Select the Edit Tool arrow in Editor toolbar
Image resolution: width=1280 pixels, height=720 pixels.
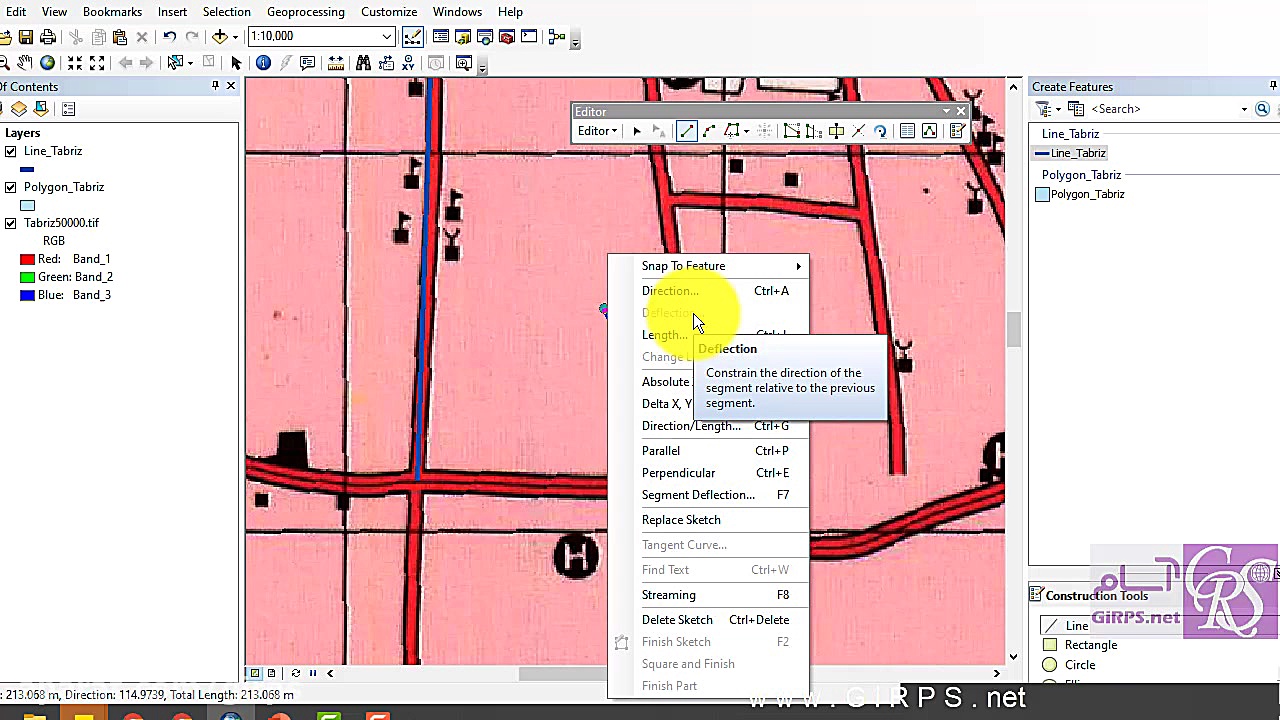point(636,131)
